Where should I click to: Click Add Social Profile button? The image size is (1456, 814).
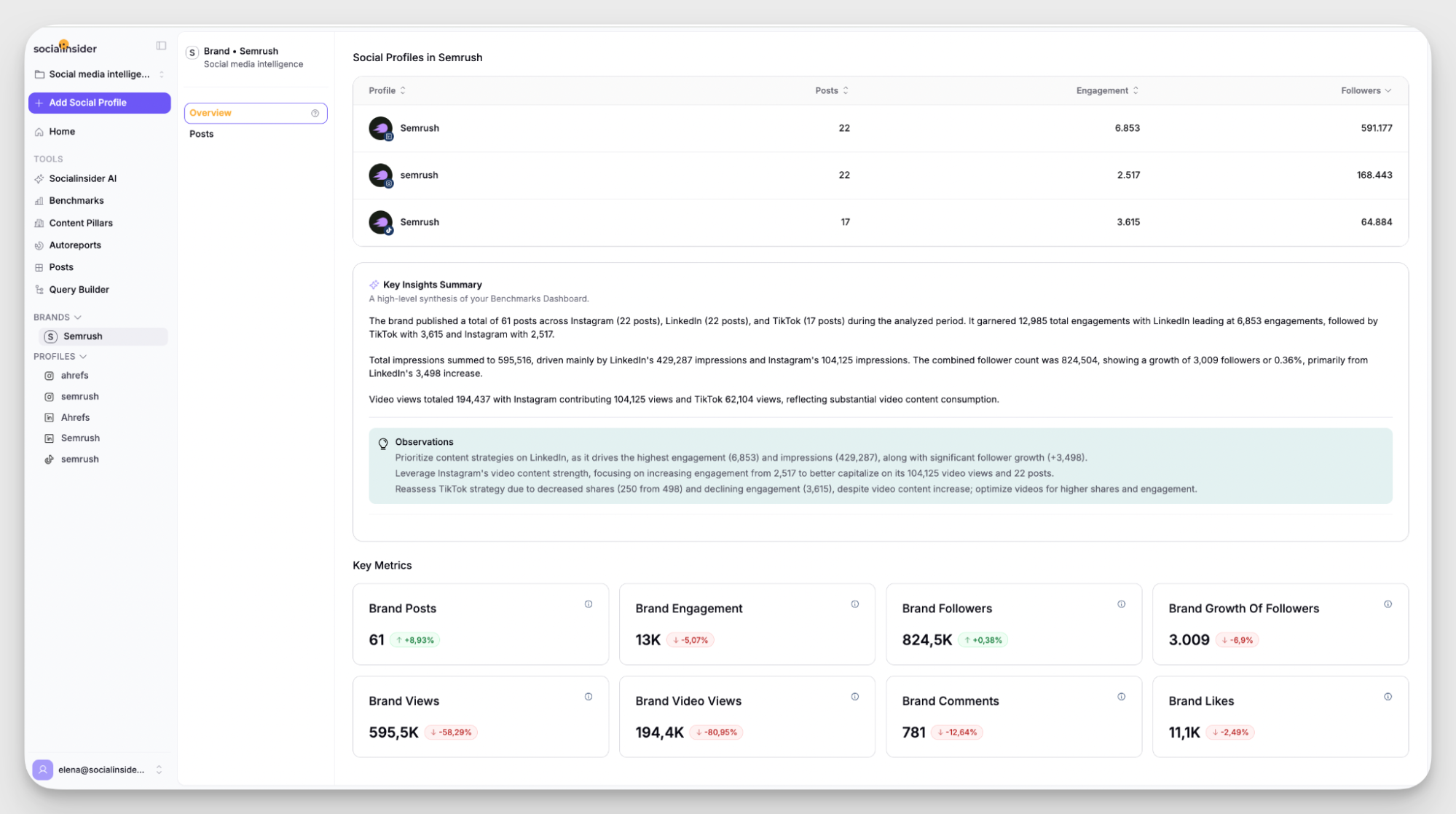(x=99, y=103)
